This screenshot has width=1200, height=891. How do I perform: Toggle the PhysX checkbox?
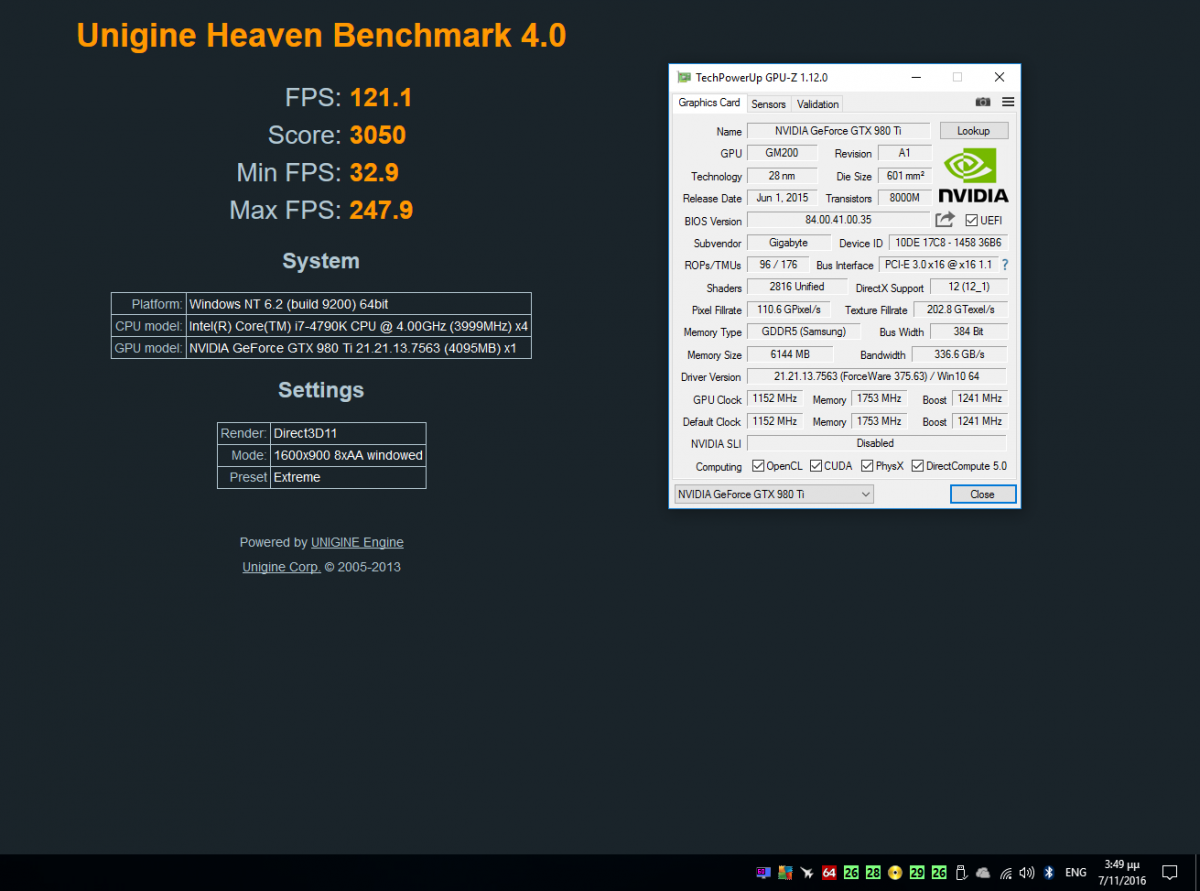tap(867, 466)
